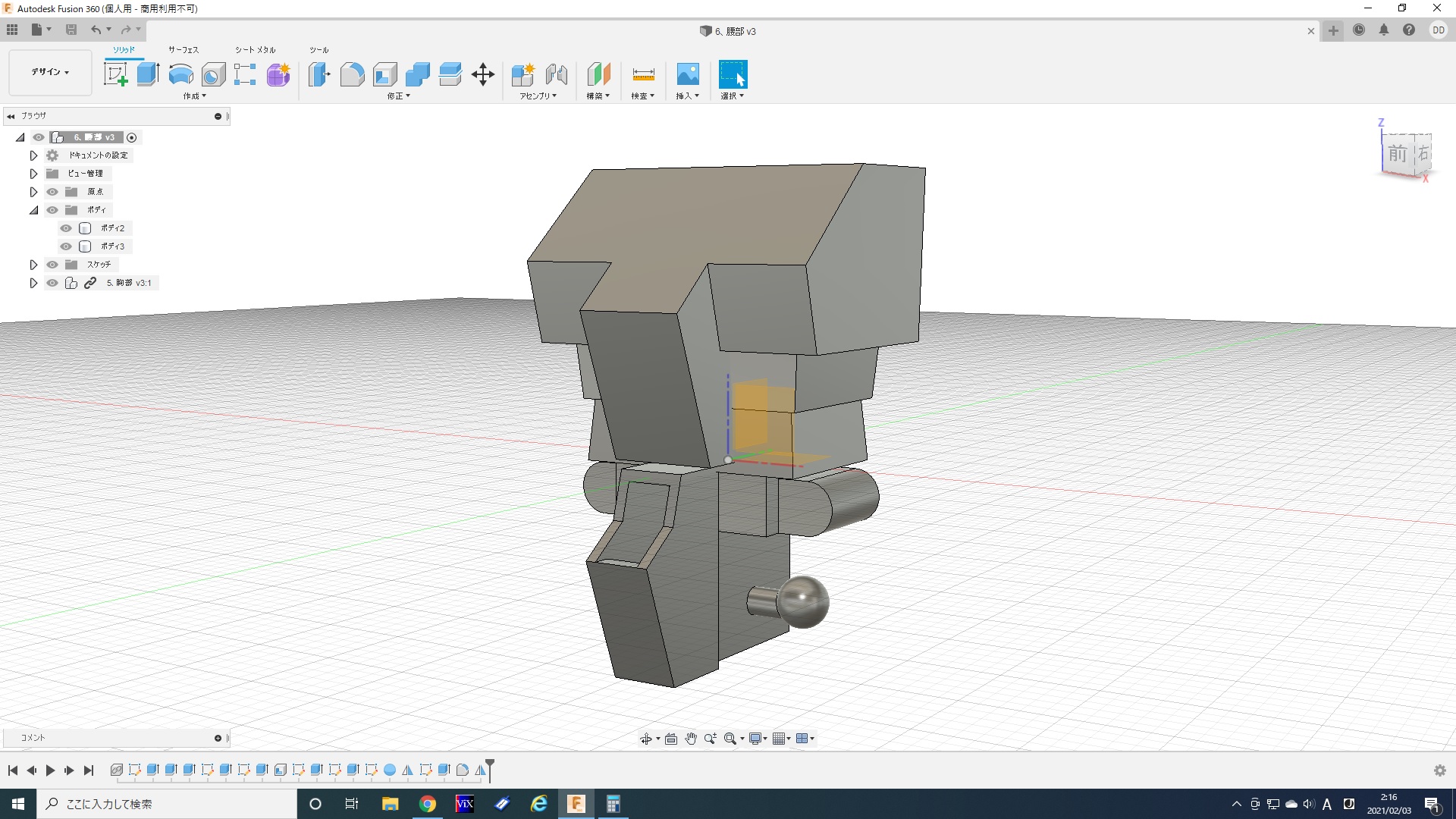1456x819 pixels.
Task: Switch to the サーフェス tab
Action: [x=184, y=49]
